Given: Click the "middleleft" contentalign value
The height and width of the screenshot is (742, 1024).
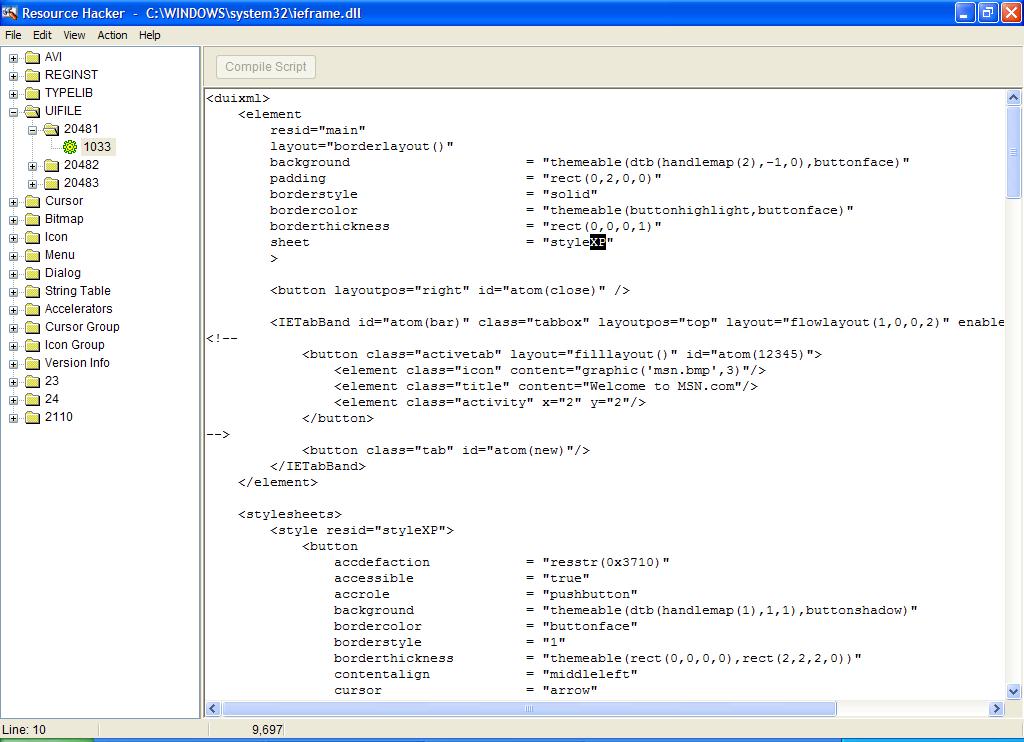Looking at the screenshot, I should coord(590,675).
